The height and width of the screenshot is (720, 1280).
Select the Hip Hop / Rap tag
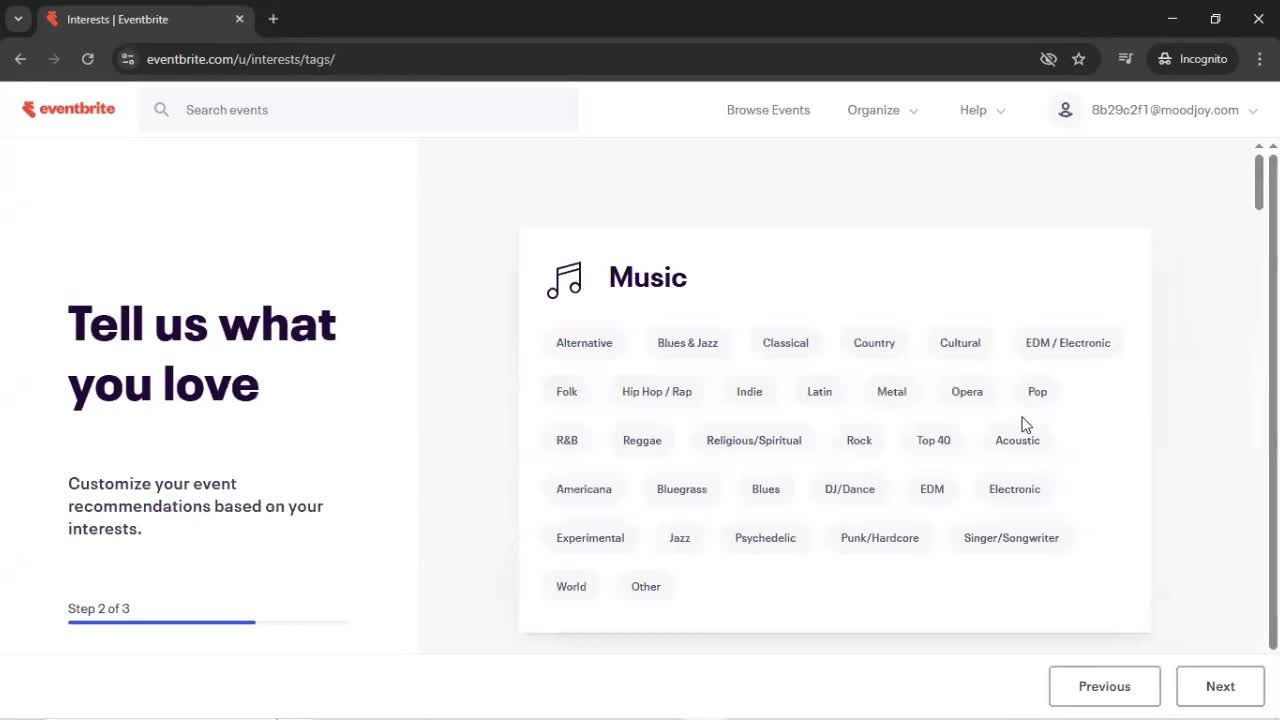657,392
